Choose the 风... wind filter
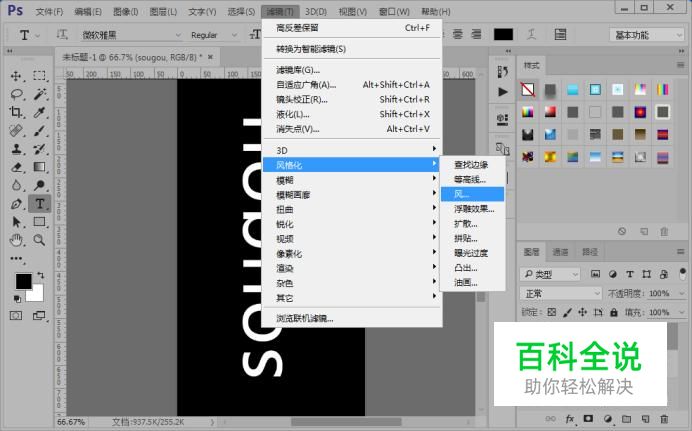 pyautogui.click(x=472, y=194)
